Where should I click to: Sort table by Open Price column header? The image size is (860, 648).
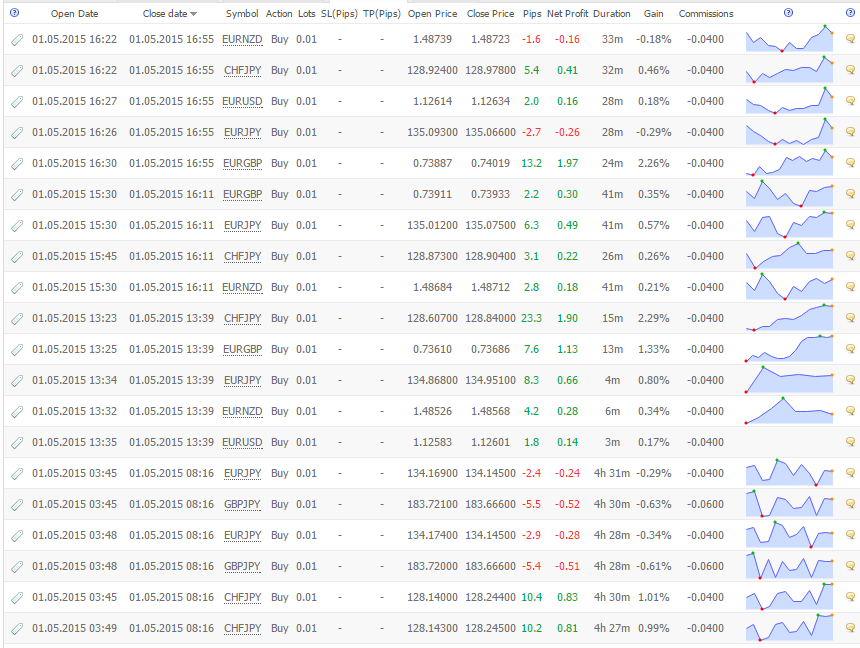pyautogui.click(x=432, y=14)
